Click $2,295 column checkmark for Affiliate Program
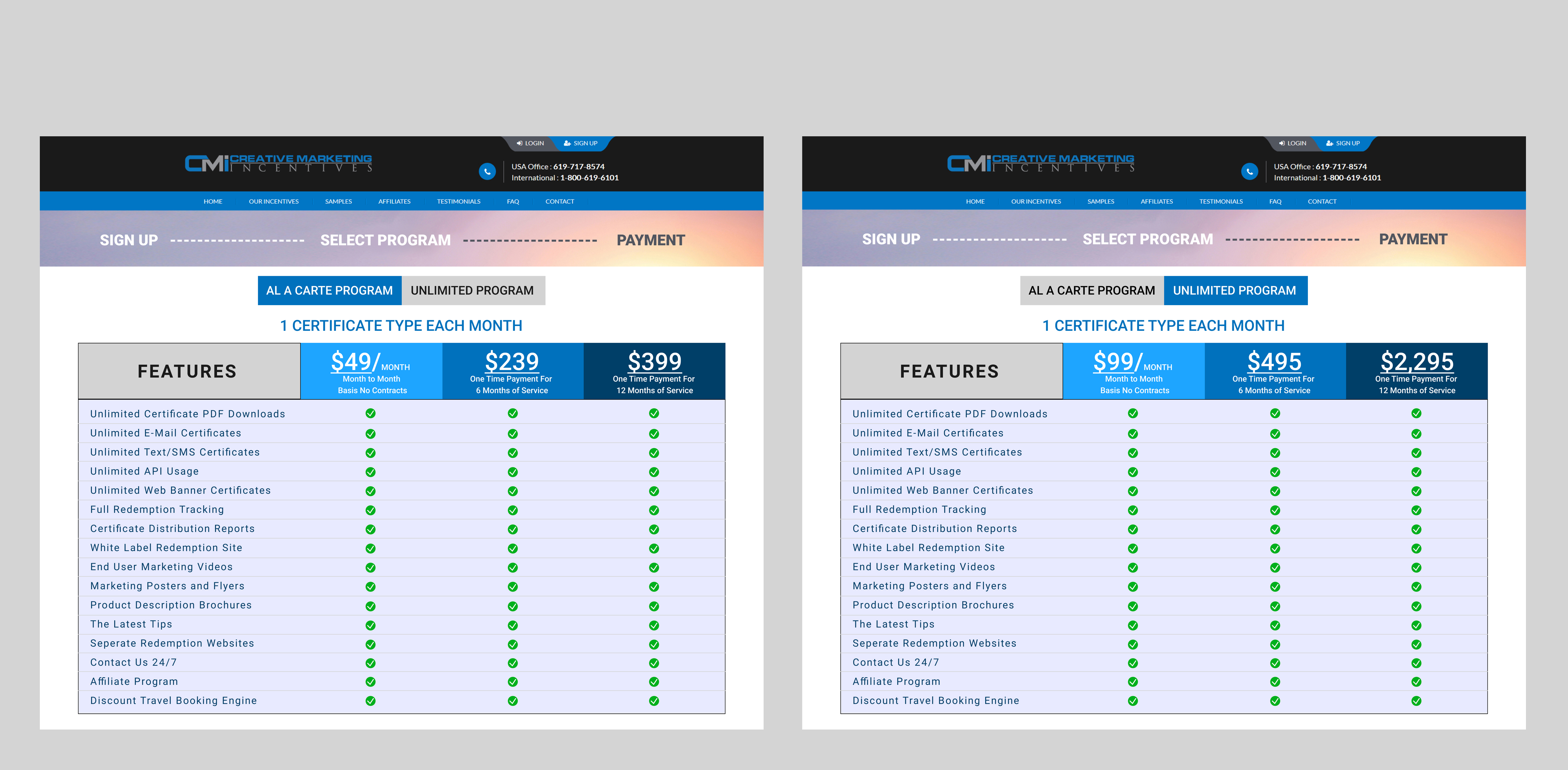 (1416, 682)
